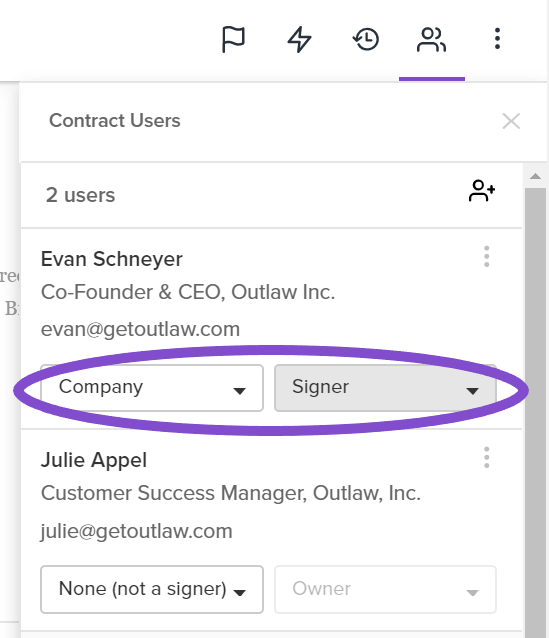Screen dimensions: 549x638
Task: Open Evan Schneyer's three-dot options menu
Action: click(486, 256)
